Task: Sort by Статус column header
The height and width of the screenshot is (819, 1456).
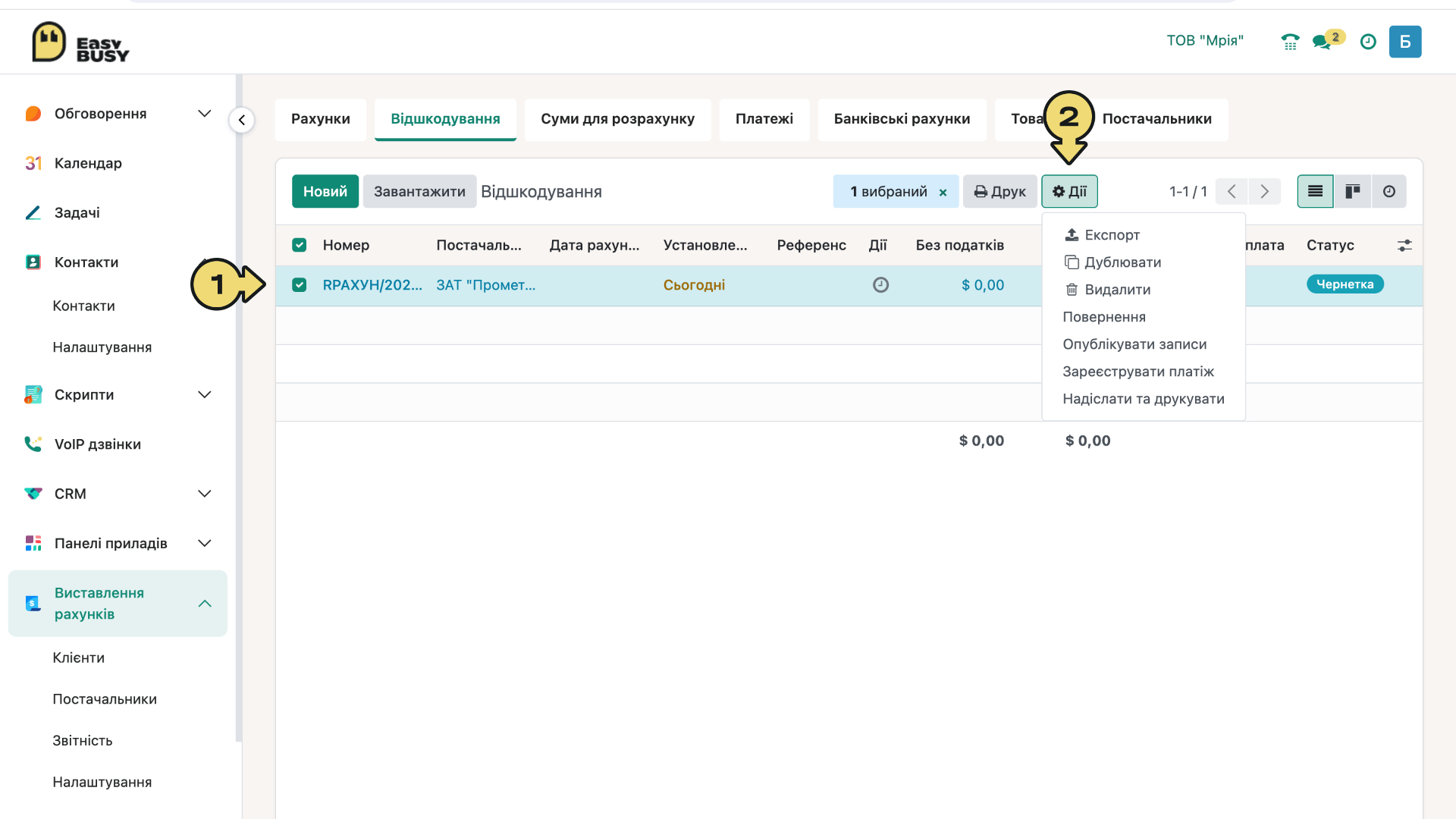Action: (1330, 245)
